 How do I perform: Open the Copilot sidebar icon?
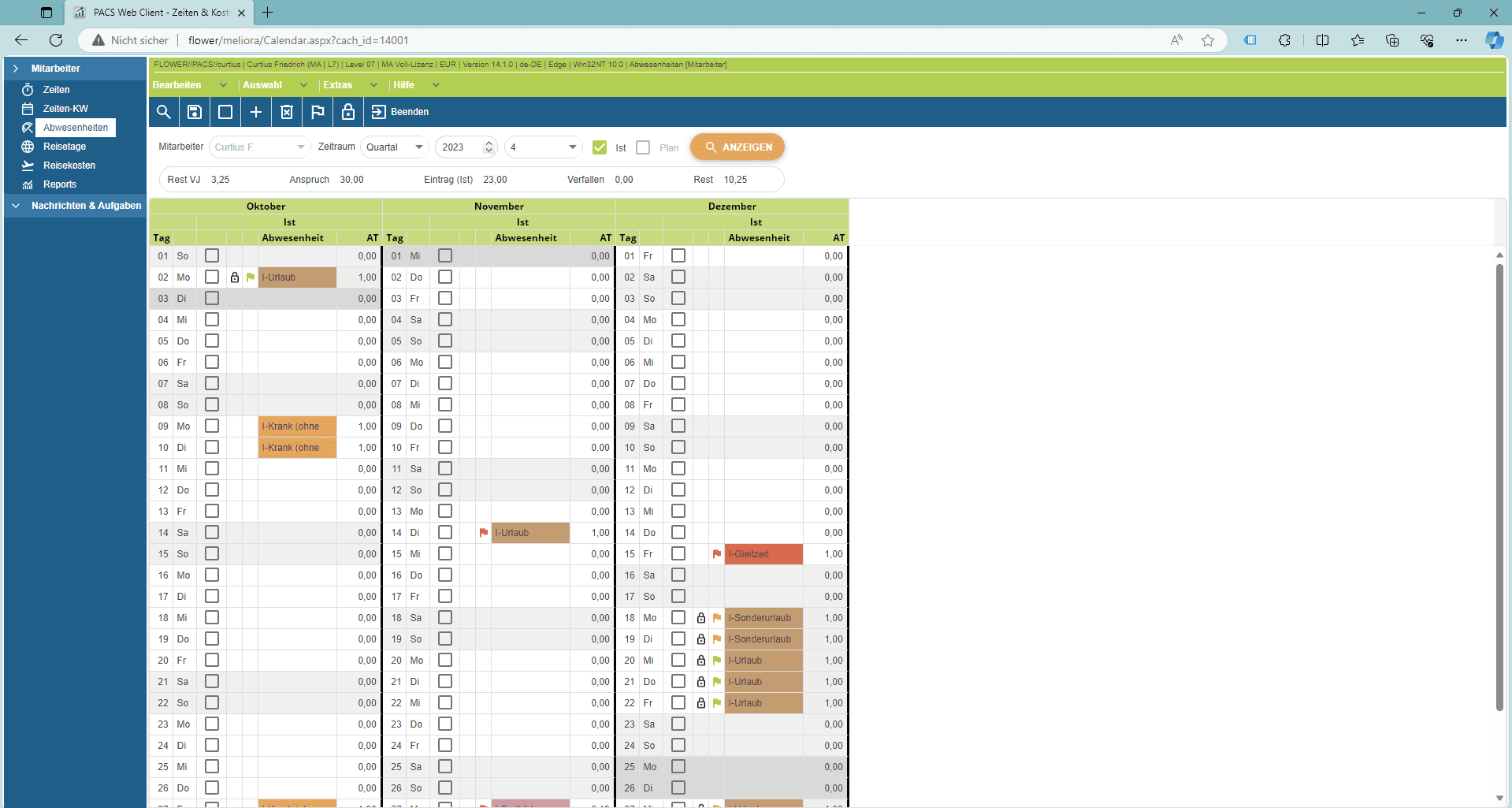tap(1494, 40)
